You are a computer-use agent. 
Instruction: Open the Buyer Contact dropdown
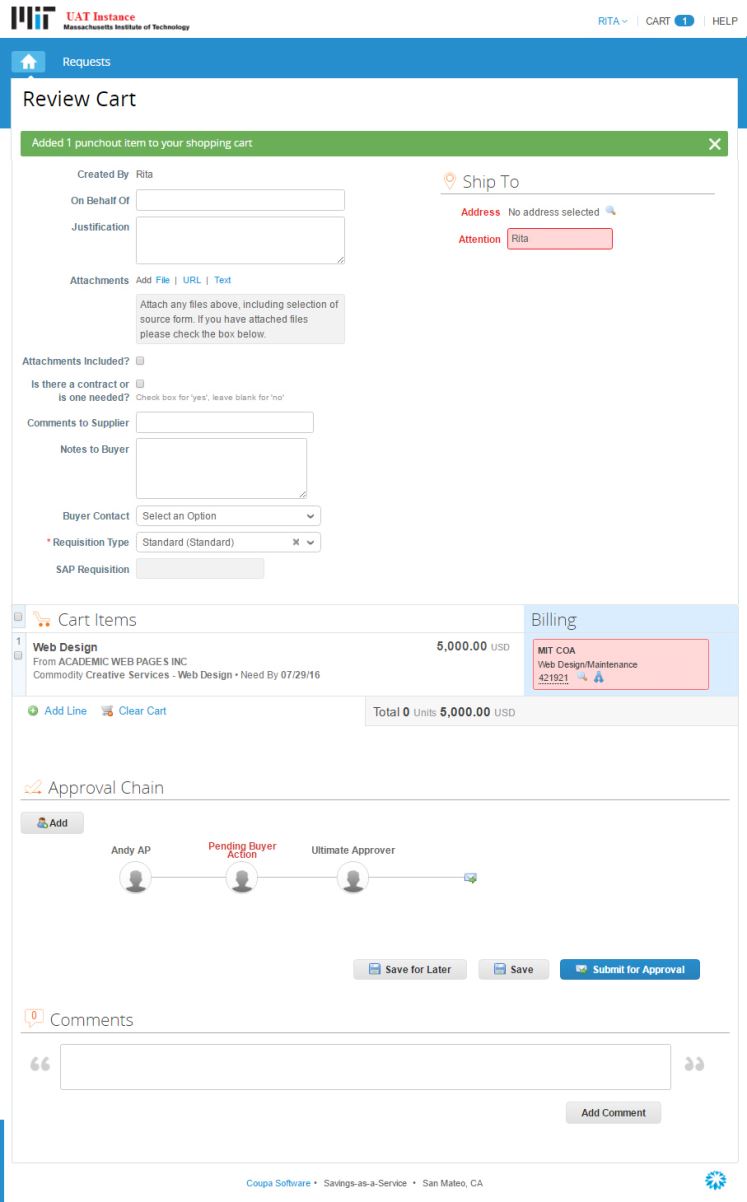[x=228, y=516]
